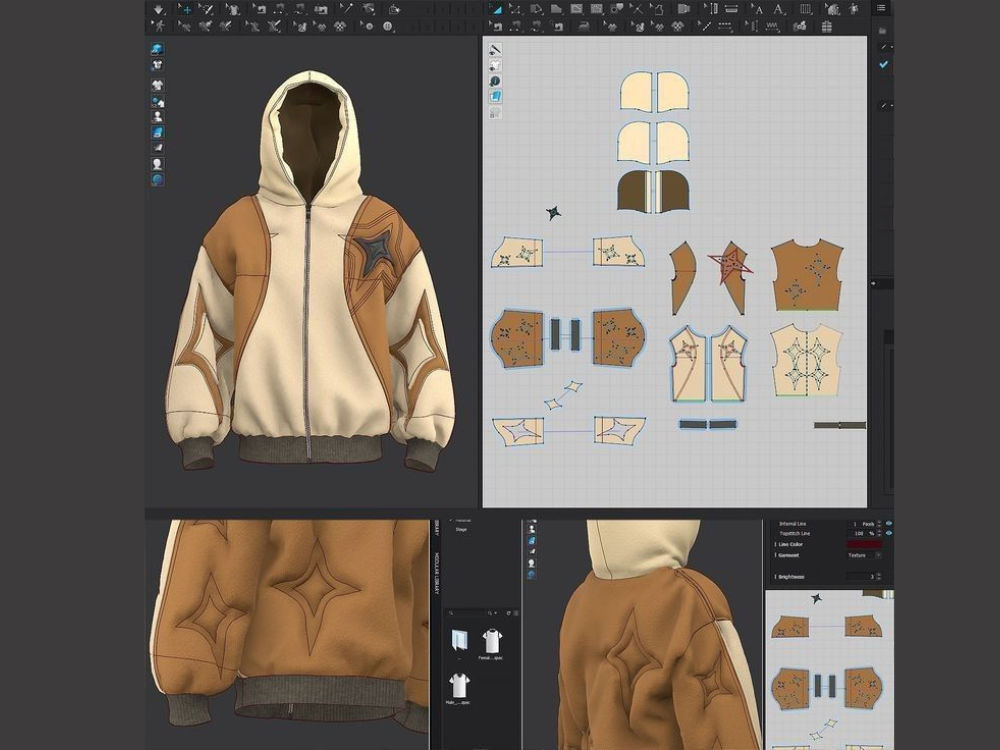
Task: Click the white circle buttonhole icon in 3D toolbar
Action: click(387, 26)
